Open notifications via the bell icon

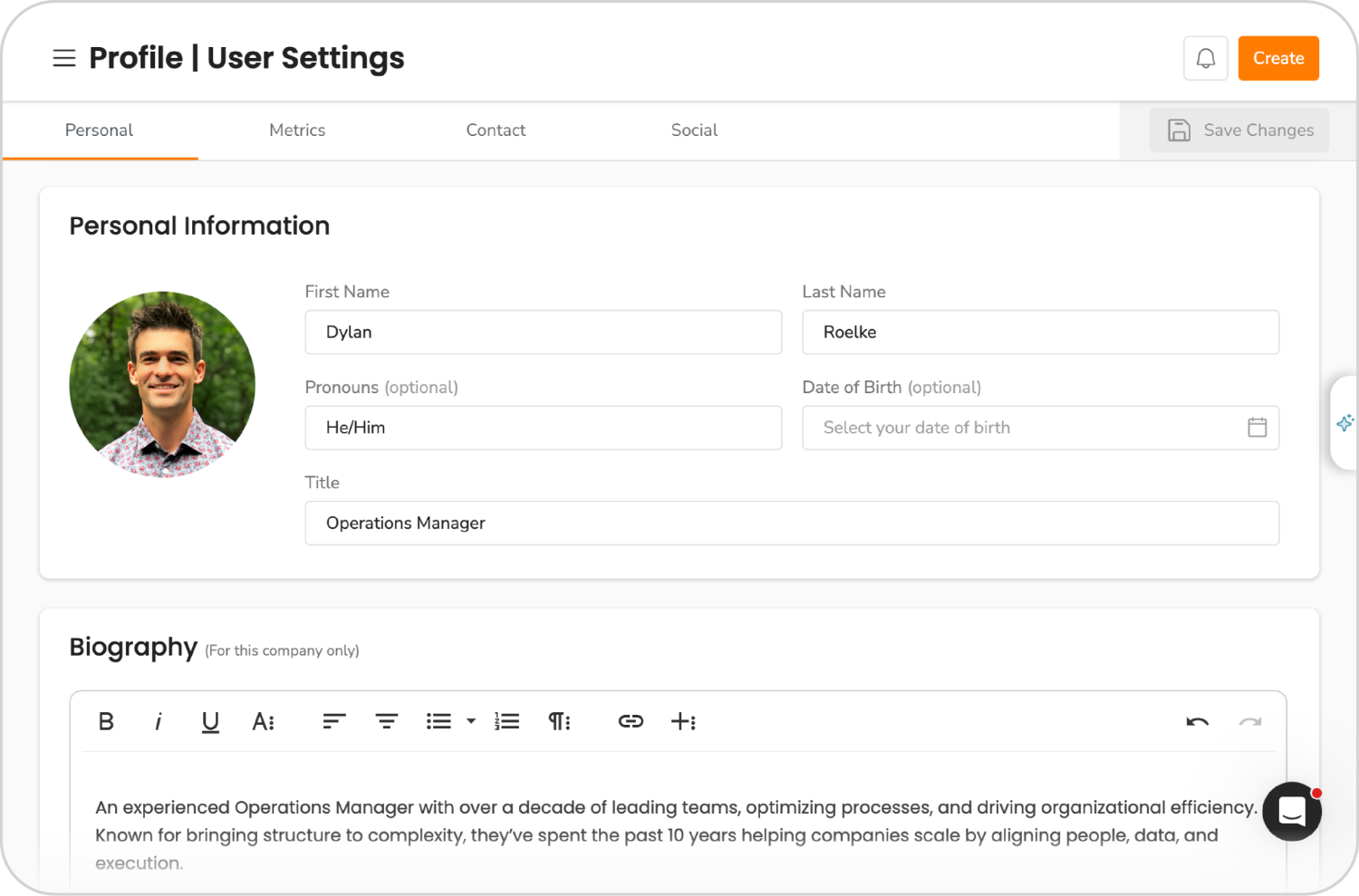pos(1205,57)
